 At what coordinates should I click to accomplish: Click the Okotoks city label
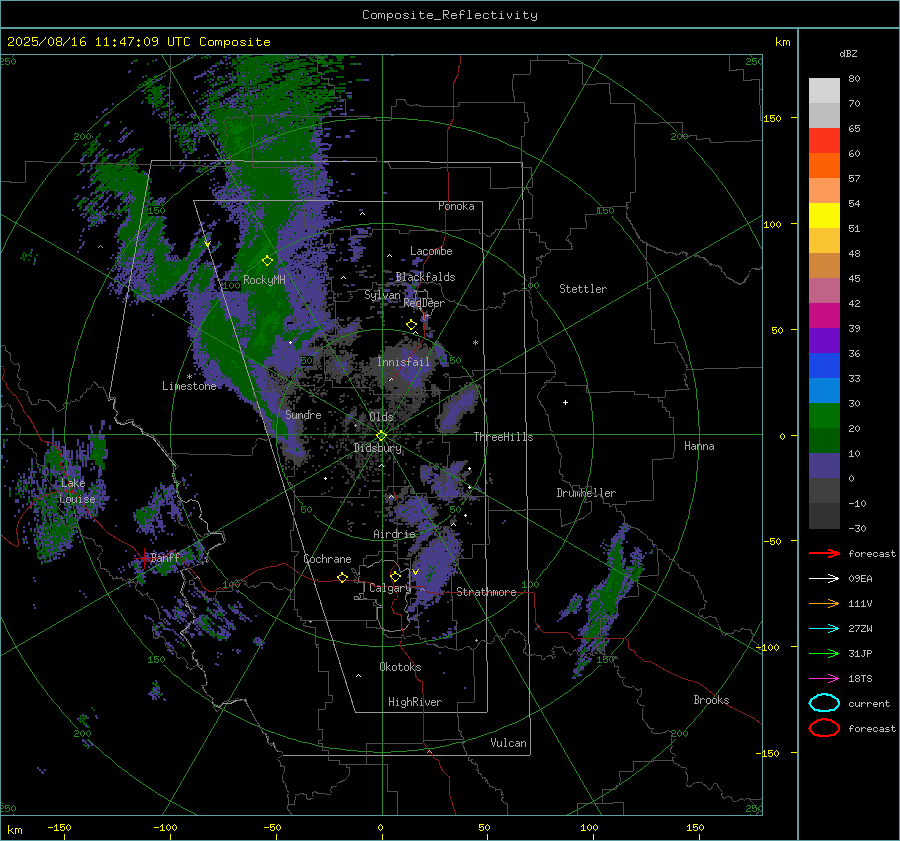tap(400, 667)
